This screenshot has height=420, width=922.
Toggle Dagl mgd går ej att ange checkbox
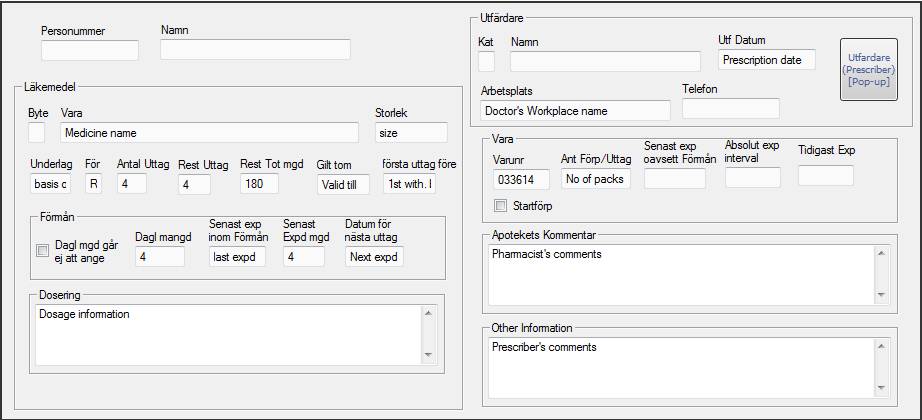[42, 251]
